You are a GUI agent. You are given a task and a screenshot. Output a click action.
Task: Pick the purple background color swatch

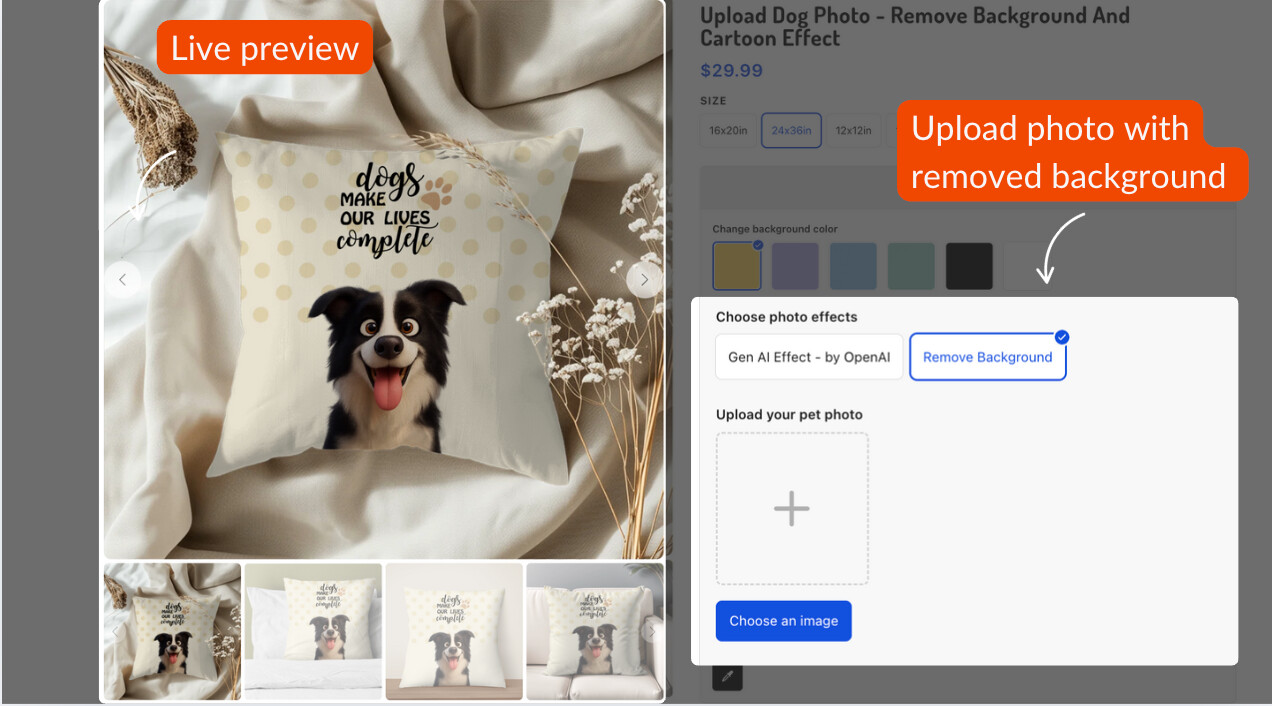click(795, 266)
